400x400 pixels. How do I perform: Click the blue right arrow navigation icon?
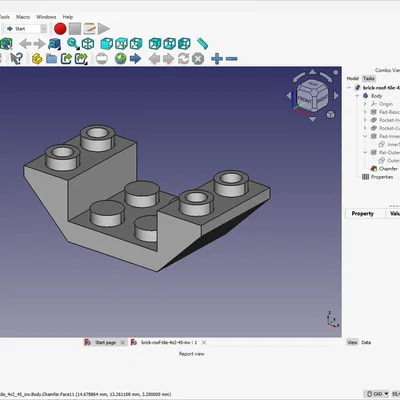(135, 59)
